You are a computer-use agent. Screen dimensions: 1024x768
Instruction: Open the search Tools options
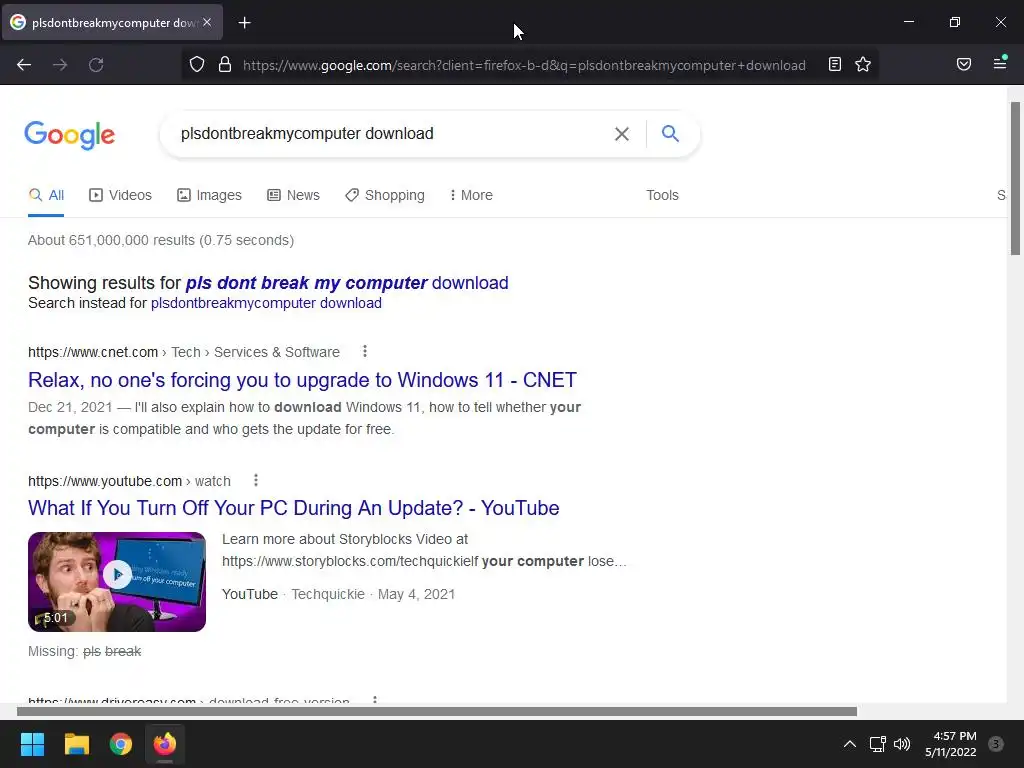(x=662, y=195)
